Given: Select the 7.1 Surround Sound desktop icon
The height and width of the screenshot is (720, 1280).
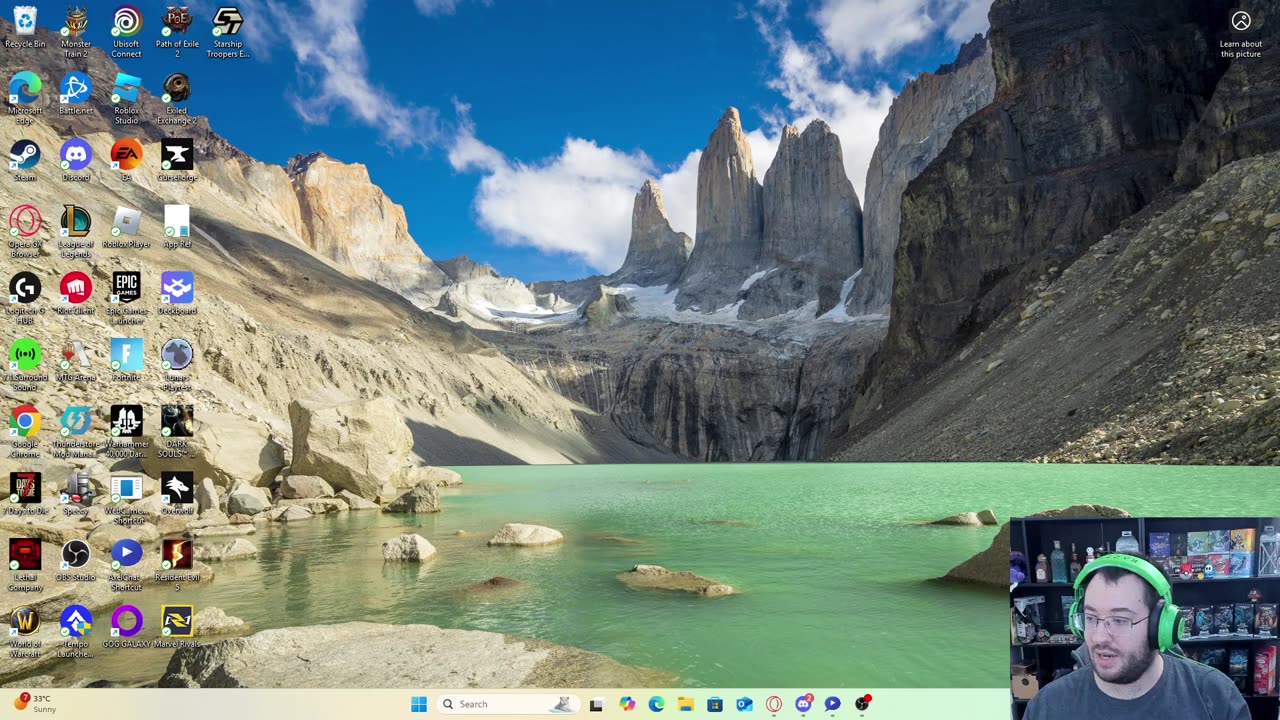Looking at the screenshot, I should [x=25, y=365].
